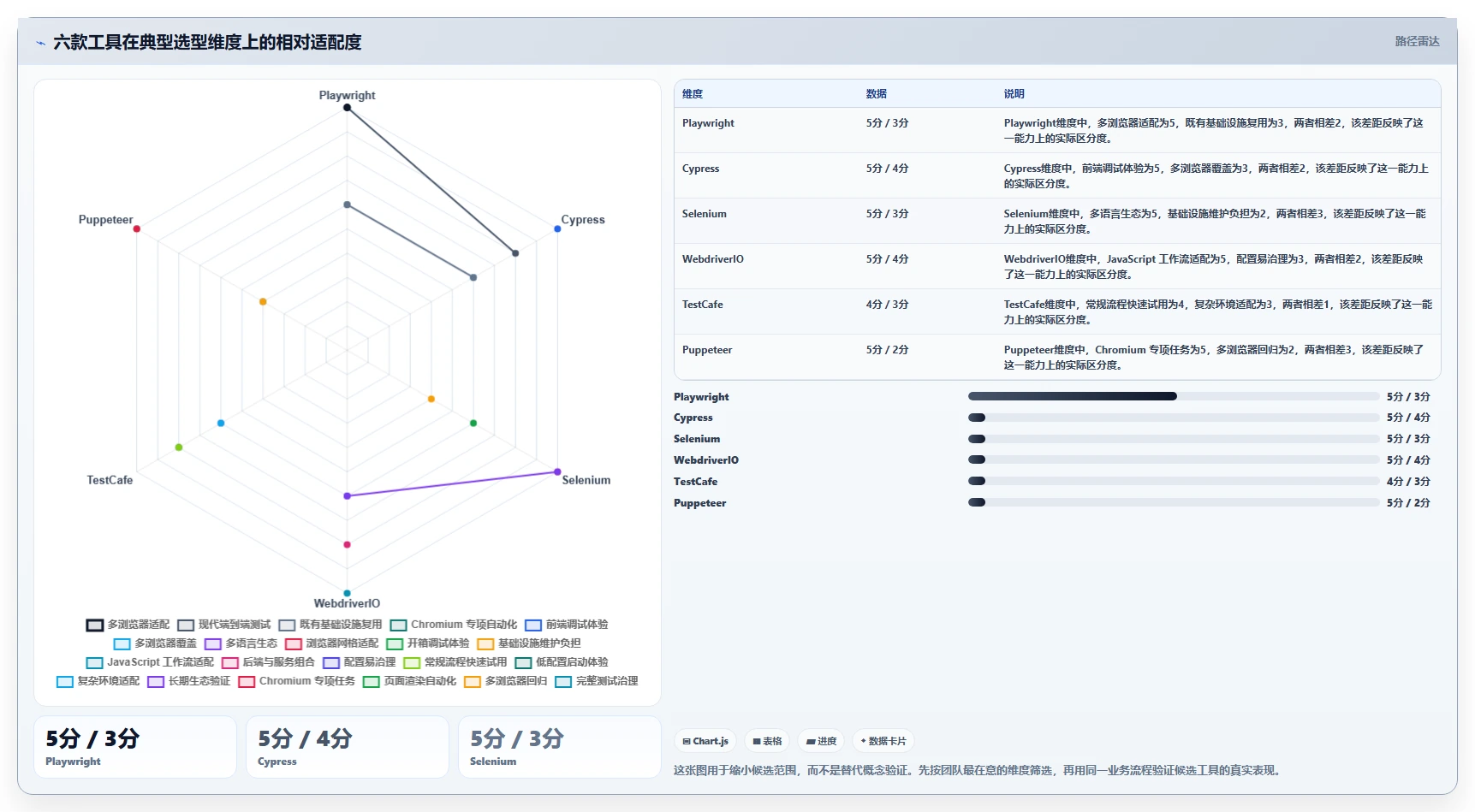Click the Selenium axis label on the radar
Screen dimensions: 1475x812
(x=586, y=480)
